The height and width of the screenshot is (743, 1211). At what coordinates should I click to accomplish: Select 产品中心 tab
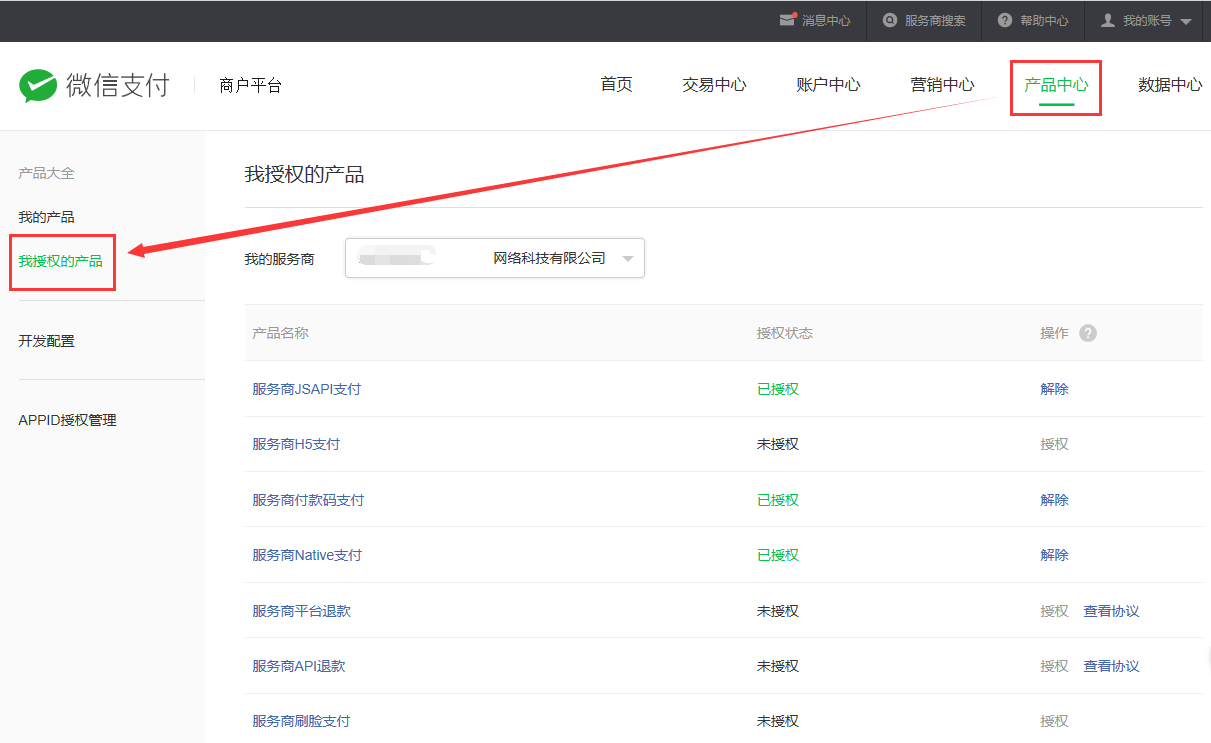(1056, 85)
